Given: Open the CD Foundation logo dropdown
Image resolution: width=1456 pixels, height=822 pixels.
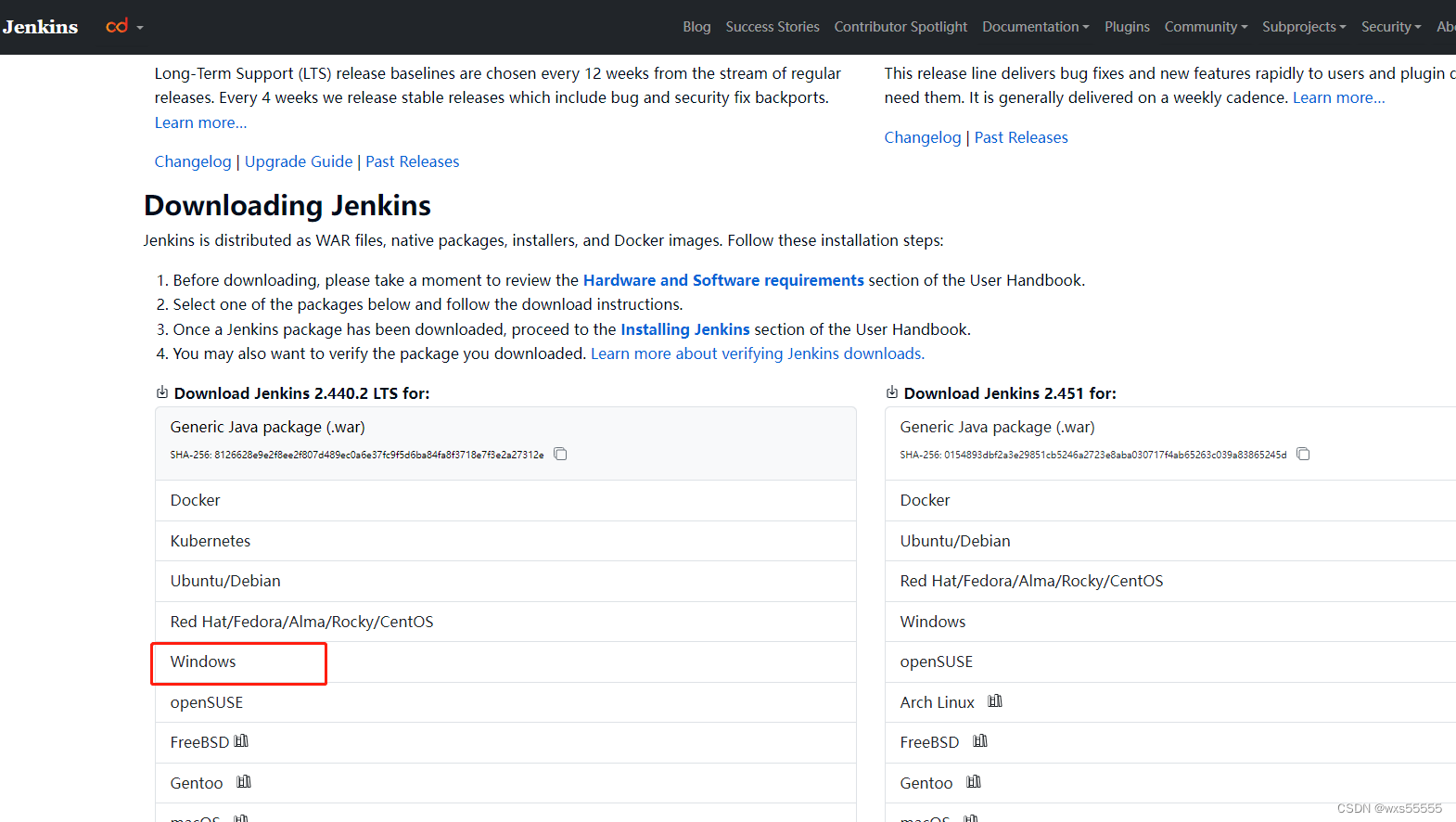Looking at the screenshot, I should pos(125,27).
